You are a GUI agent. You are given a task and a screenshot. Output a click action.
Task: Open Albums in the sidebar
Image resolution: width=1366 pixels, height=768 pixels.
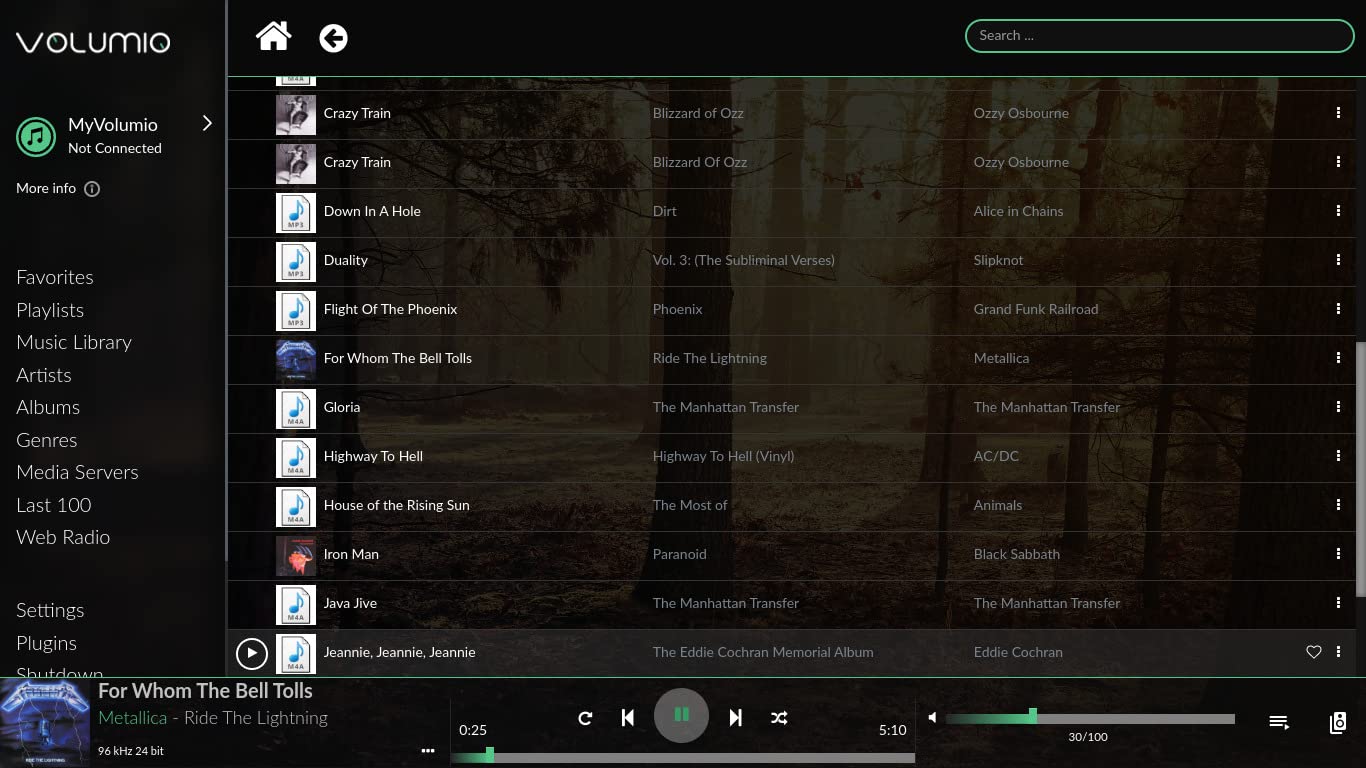48,408
